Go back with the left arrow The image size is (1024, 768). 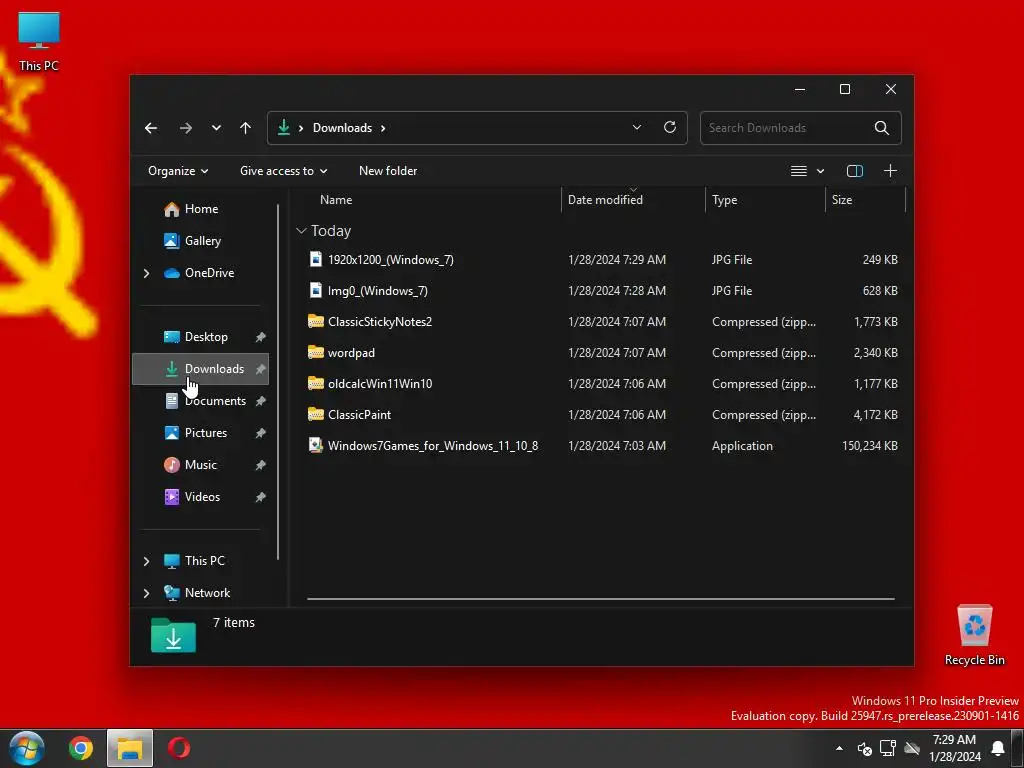point(151,128)
